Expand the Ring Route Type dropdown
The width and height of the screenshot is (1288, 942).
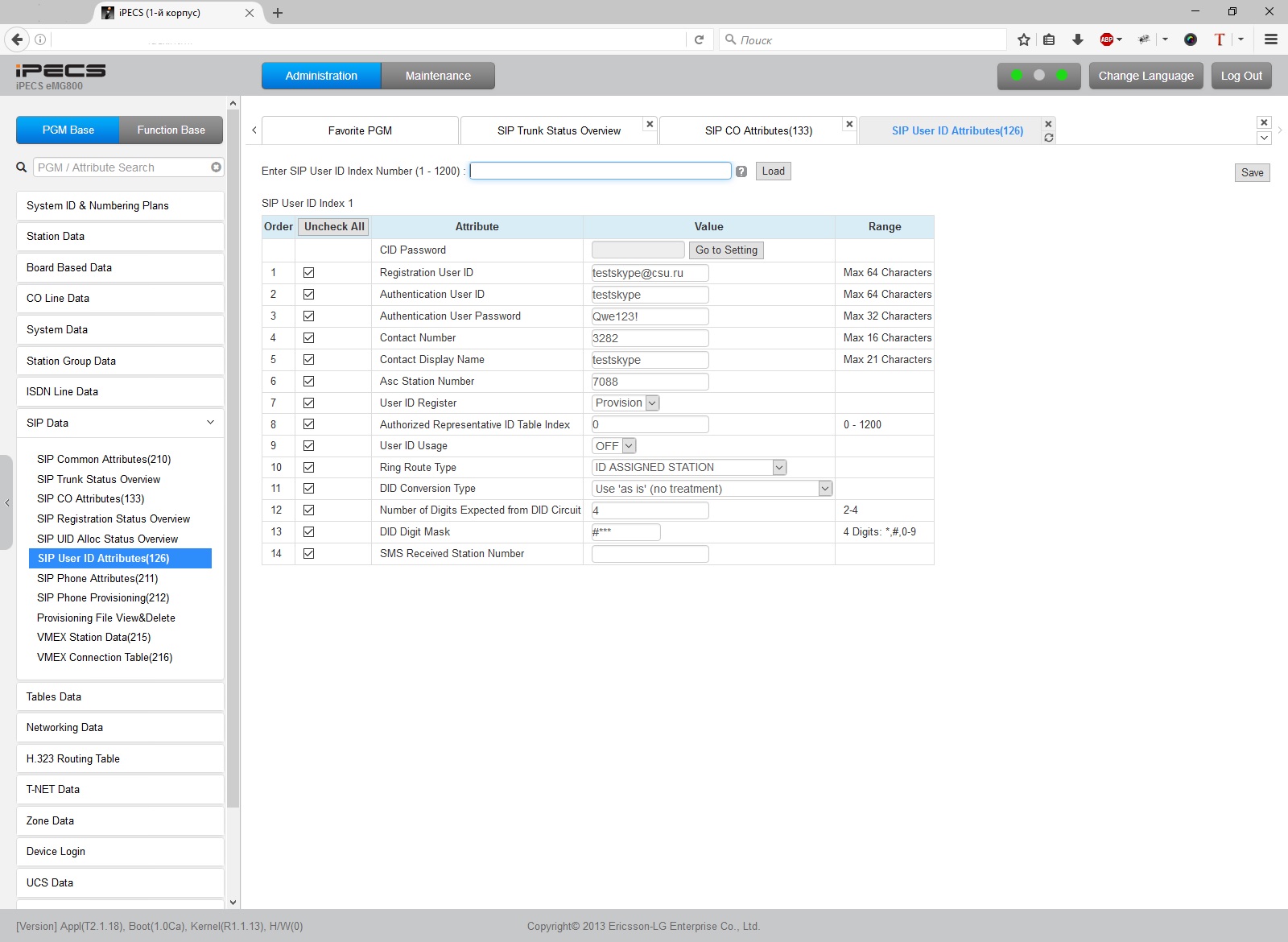point(689,468)
